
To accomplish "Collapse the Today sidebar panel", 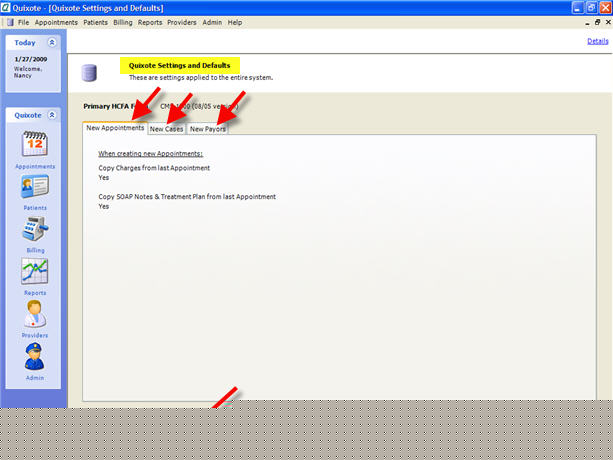I will 52,42.
